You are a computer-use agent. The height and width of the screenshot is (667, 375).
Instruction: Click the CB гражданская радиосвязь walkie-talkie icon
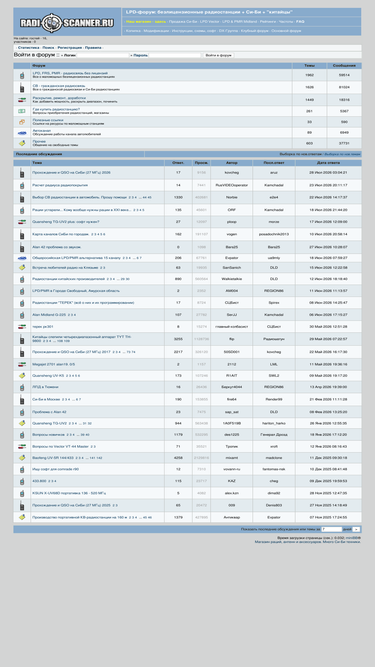(x=22, y=88)
